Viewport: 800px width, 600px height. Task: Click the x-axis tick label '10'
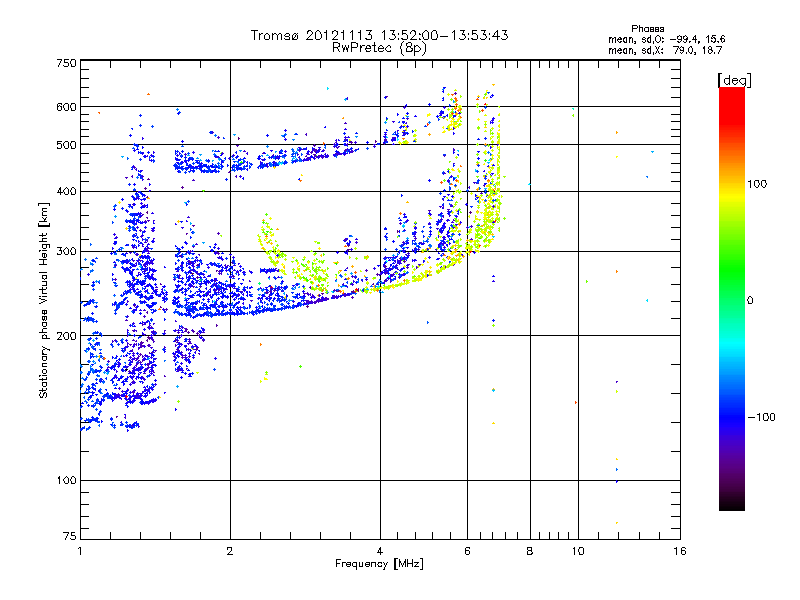coord(578,551)
